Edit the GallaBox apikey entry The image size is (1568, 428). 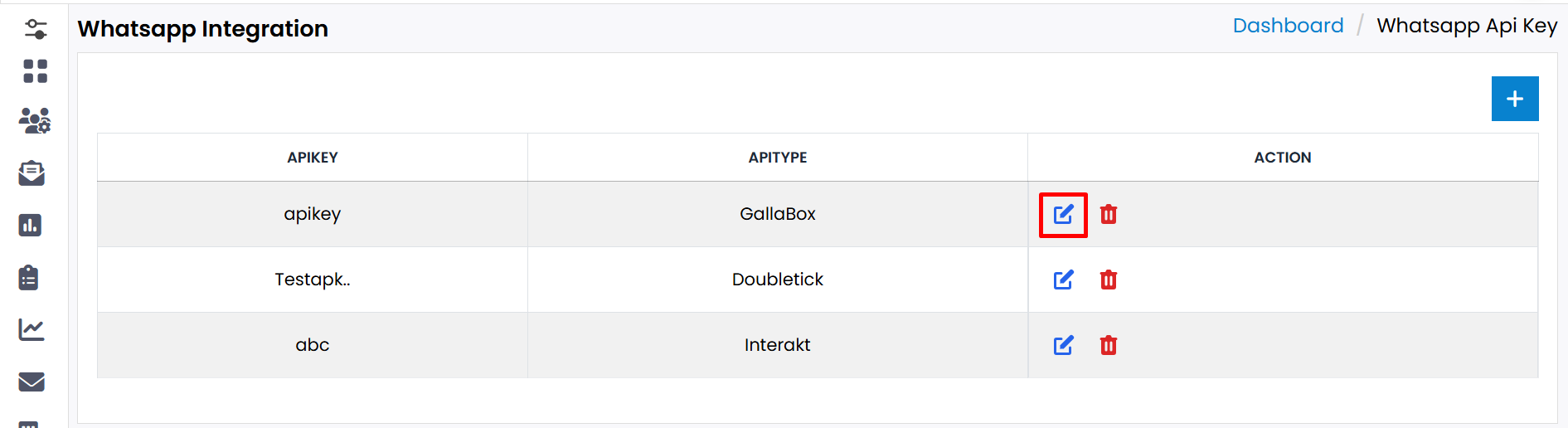1063,215
